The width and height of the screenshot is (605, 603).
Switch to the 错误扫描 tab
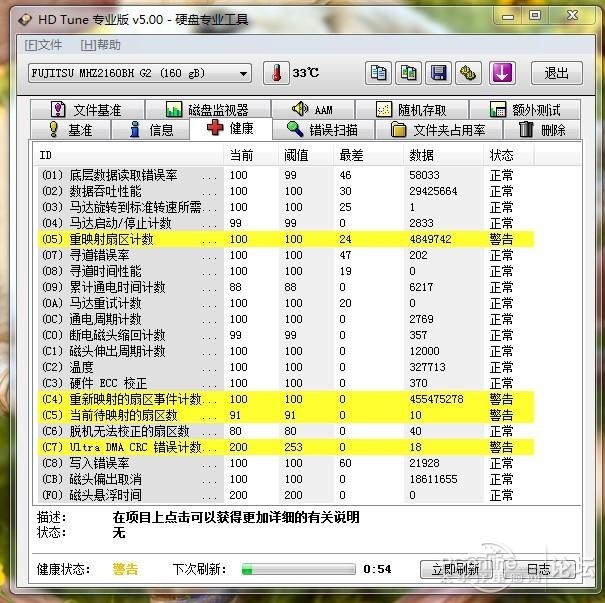click(323, 130)
